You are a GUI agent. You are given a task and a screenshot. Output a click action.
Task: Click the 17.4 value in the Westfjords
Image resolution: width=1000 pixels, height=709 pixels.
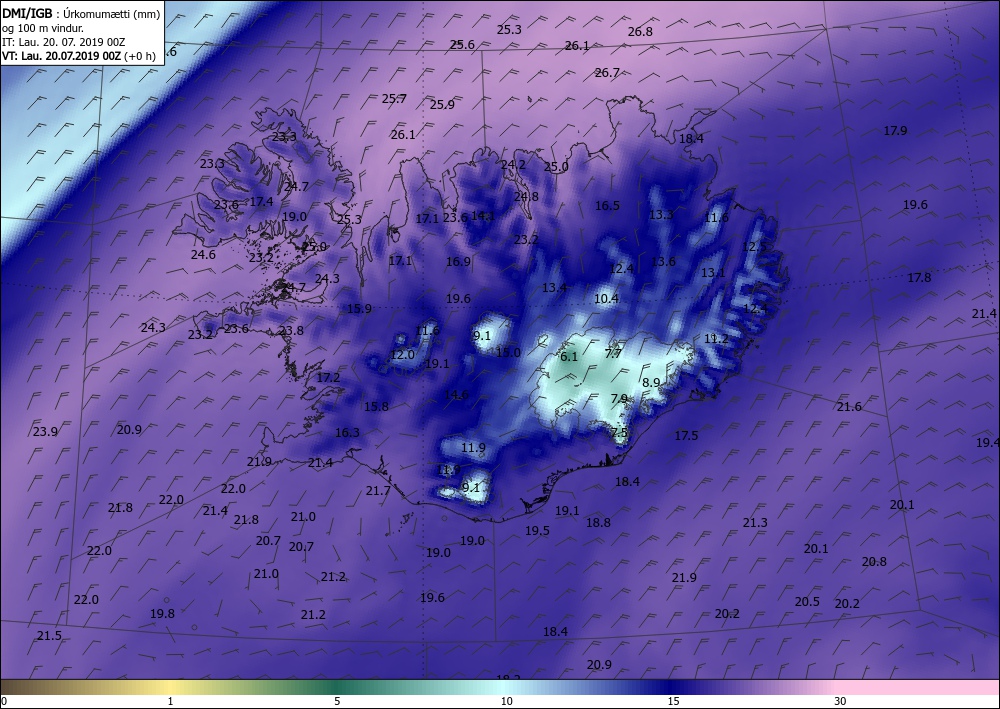pos(261,201)
